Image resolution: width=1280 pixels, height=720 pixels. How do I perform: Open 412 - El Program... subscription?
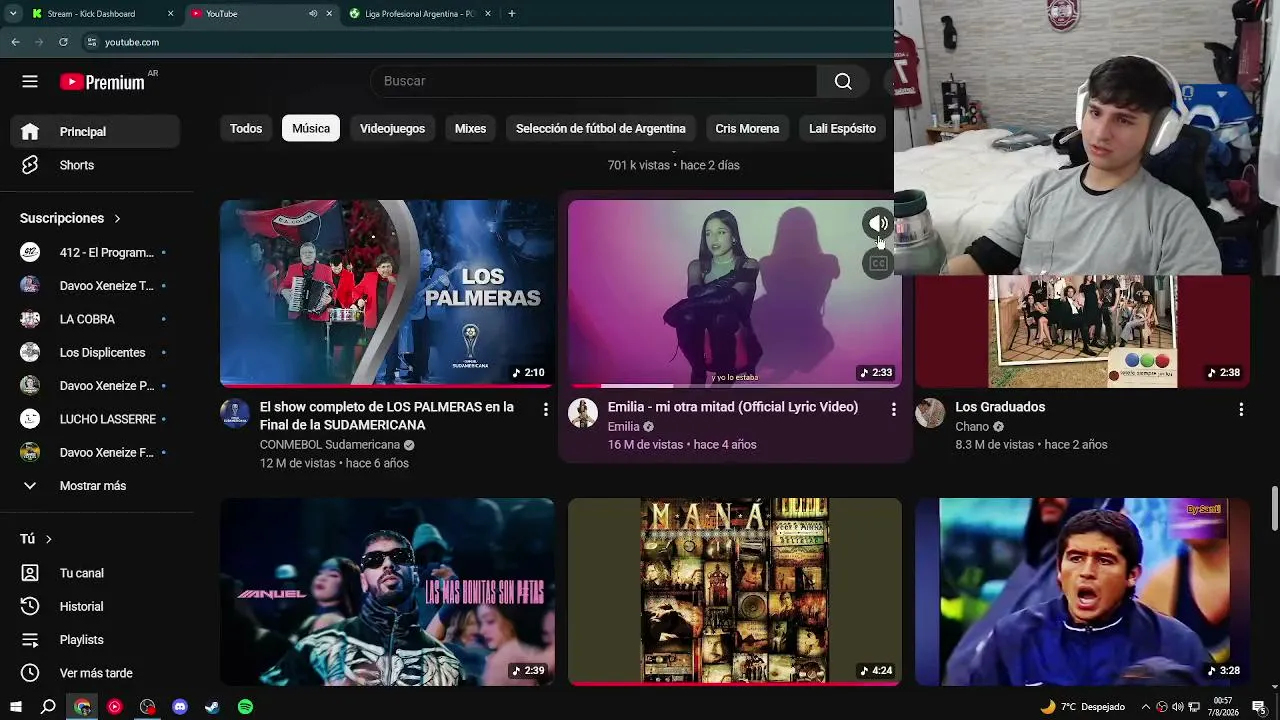pyautogui.click(x=96, y=253)
